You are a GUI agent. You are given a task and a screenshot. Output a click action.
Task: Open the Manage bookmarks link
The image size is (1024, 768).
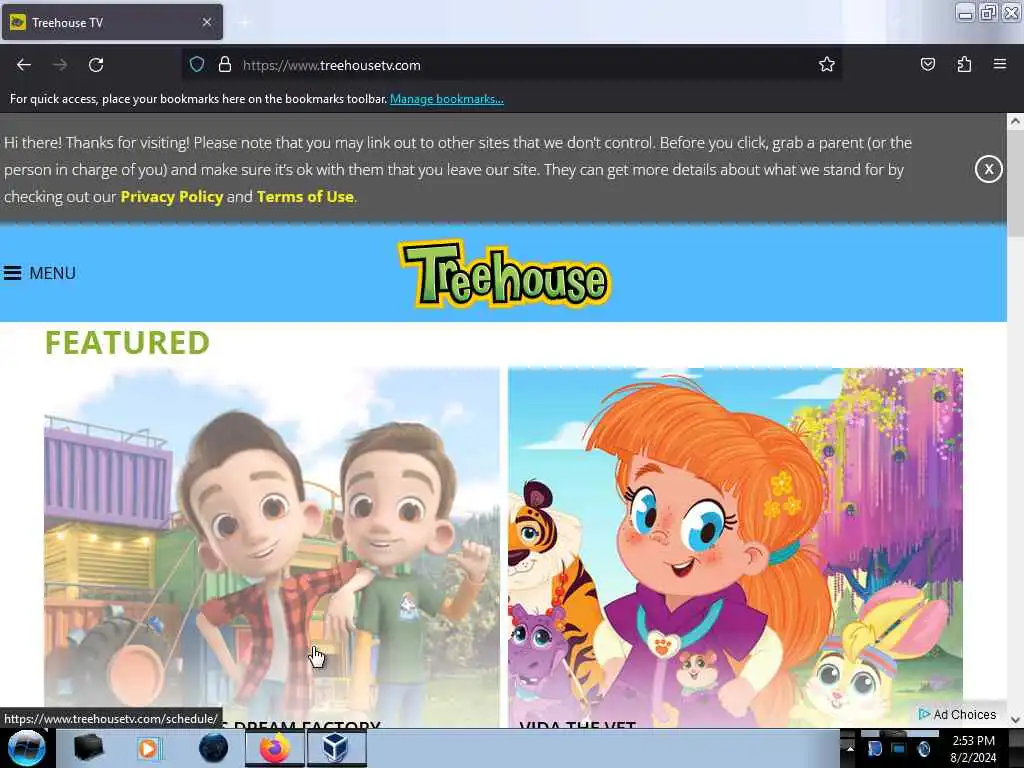point(447,99)
